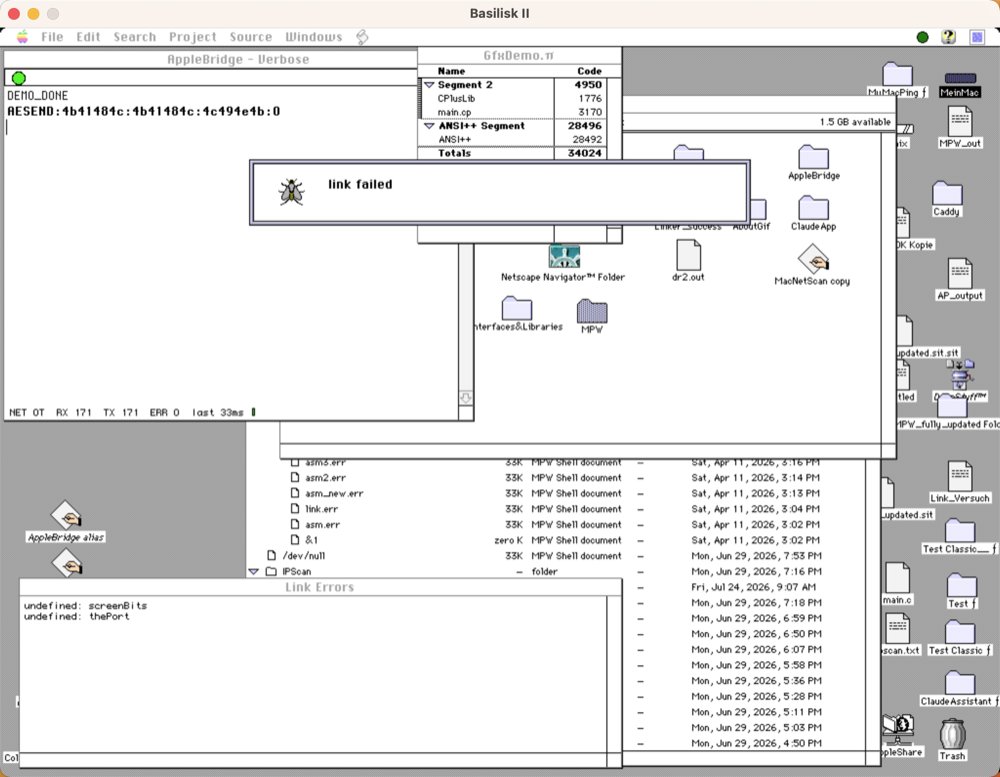Open the Project menu

coord(193,37)
